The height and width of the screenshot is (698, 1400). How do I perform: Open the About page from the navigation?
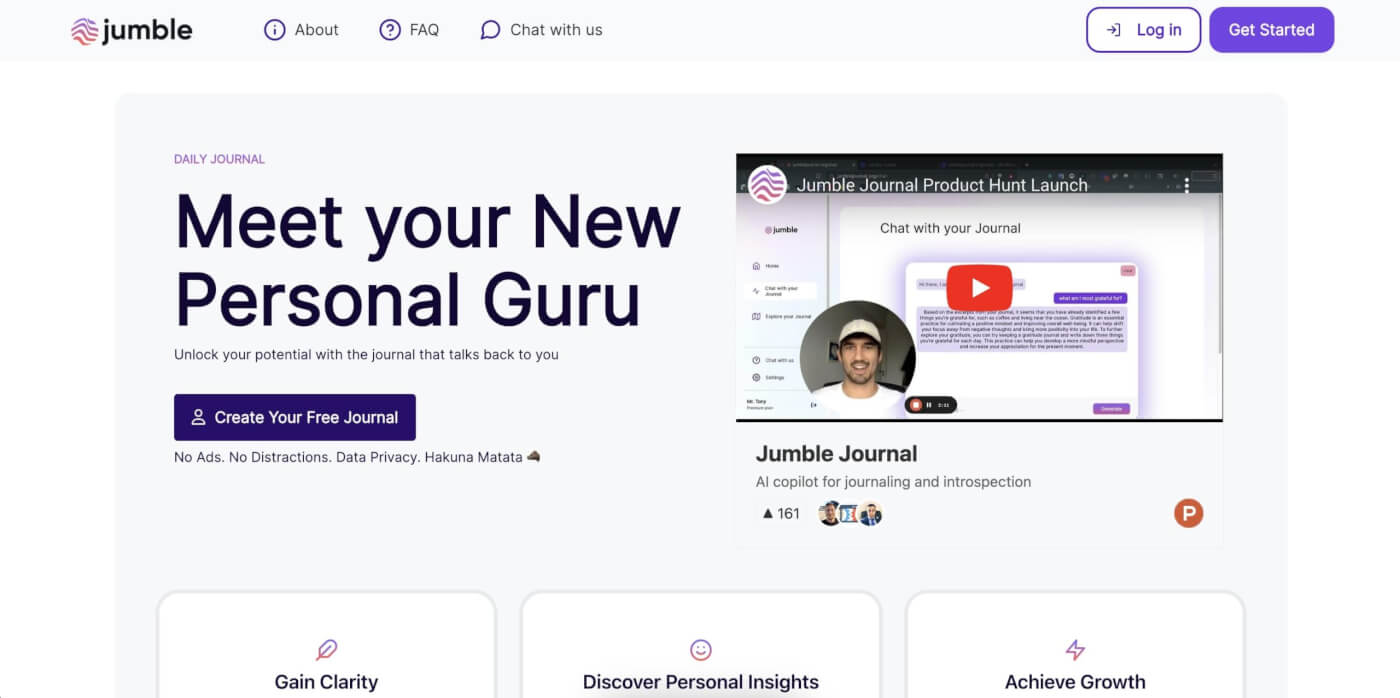(x=301, y=30)
